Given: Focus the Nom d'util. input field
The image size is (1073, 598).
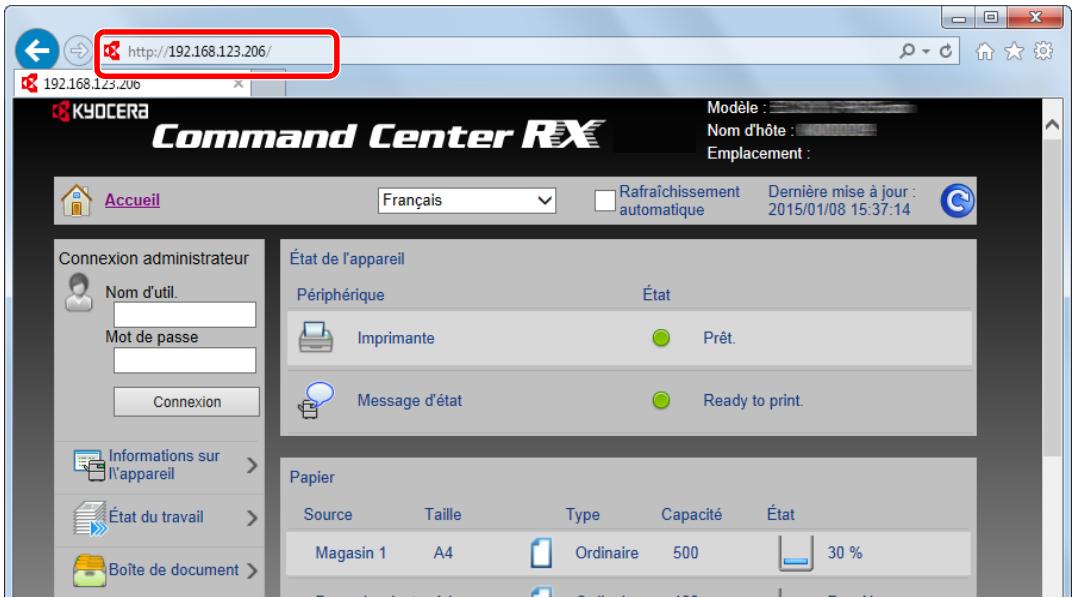Looking at the screenshot, I should (185, 315).
